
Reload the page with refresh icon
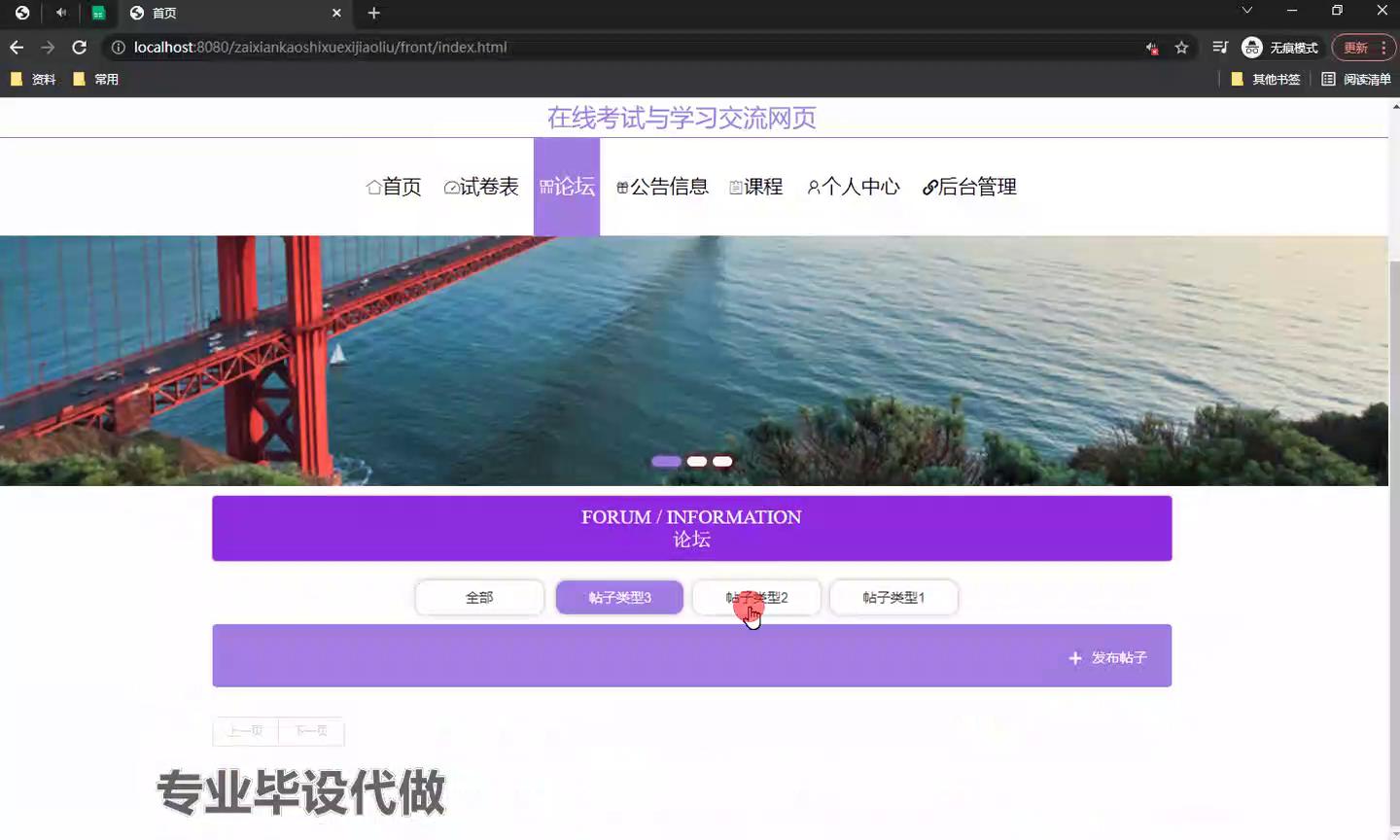[x=80, y=48]
